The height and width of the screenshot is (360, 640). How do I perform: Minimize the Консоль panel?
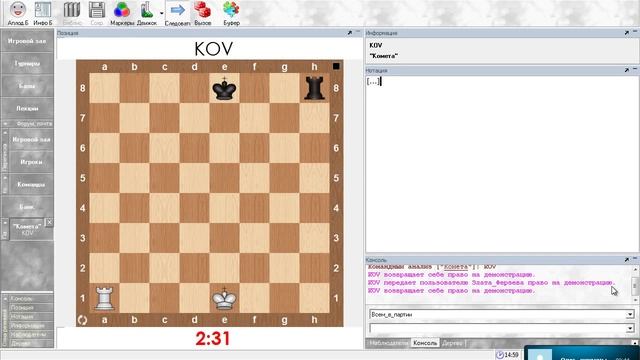635,259
